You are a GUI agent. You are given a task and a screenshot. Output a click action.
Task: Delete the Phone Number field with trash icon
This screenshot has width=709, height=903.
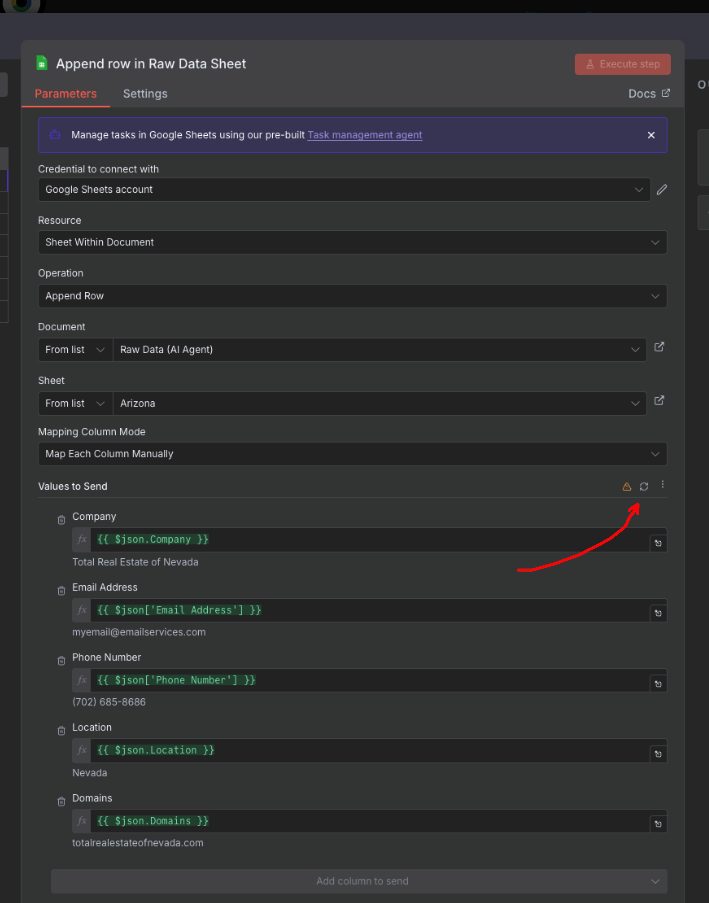point(61,660)
